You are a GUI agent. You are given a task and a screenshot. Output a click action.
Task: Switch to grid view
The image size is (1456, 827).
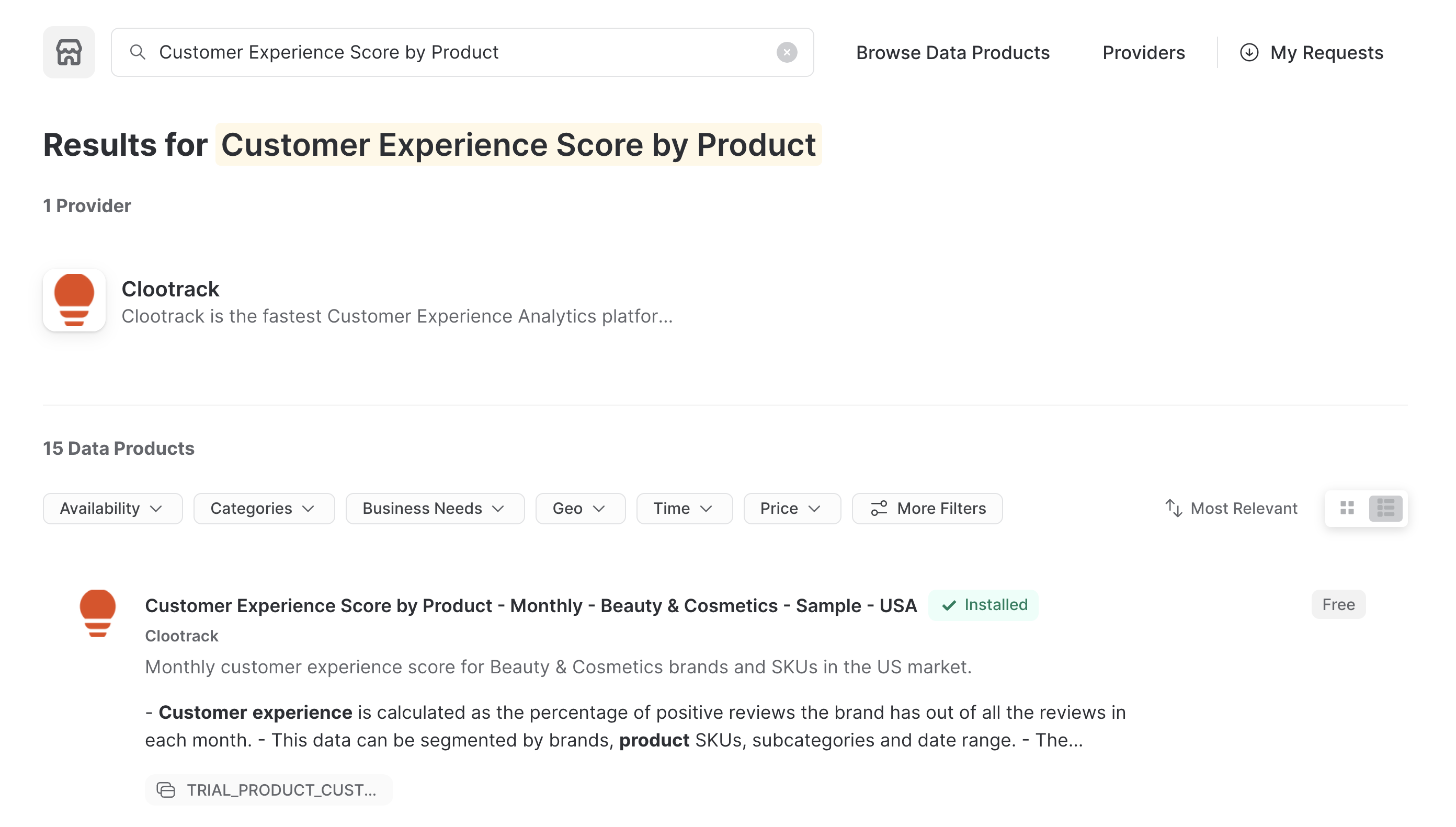1347,508
